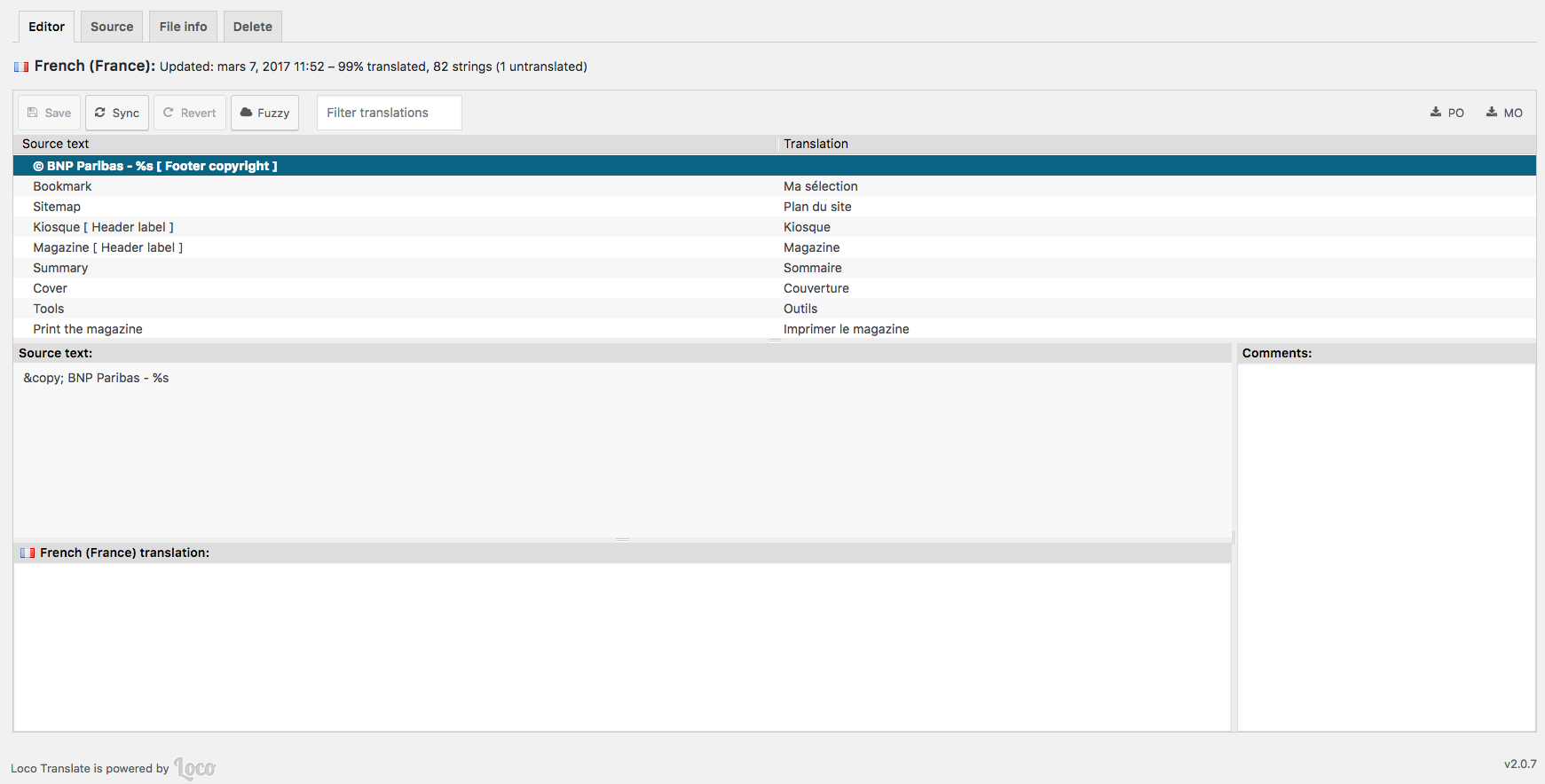Screen dimensions: 1545x784
Task: Open the Source tab
Action: pos(112,27)
